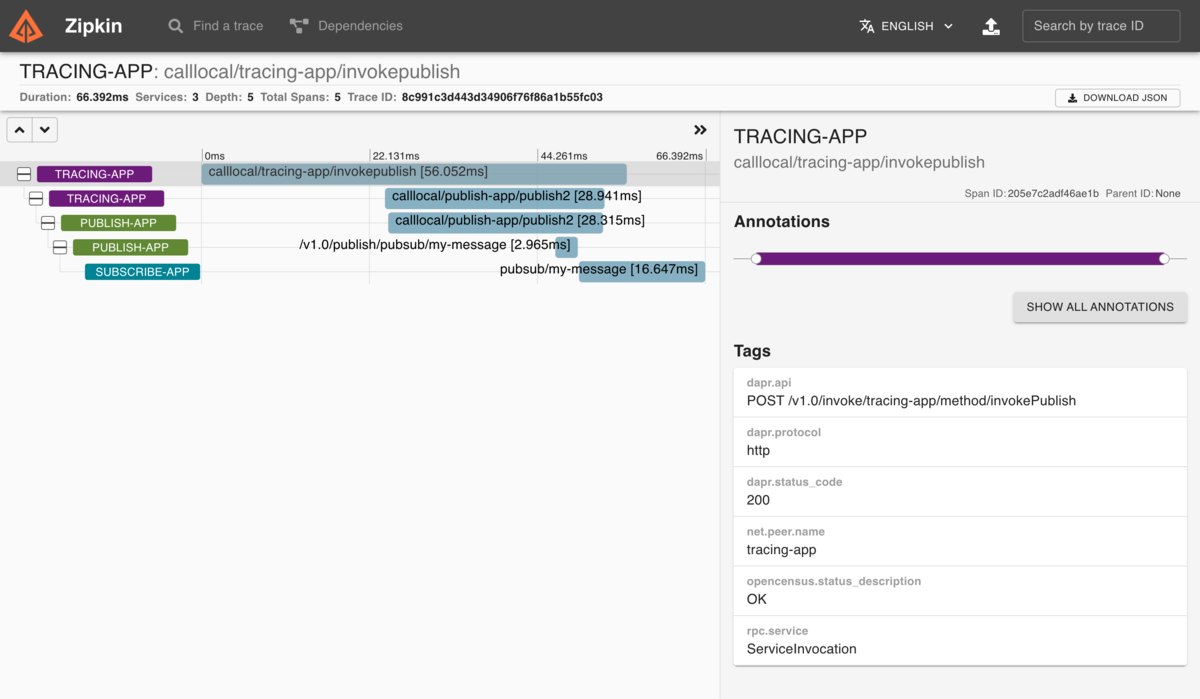Select previous span with up arrow
Viewport: 1200px width, 699px height.
click(x=20, y=130)
